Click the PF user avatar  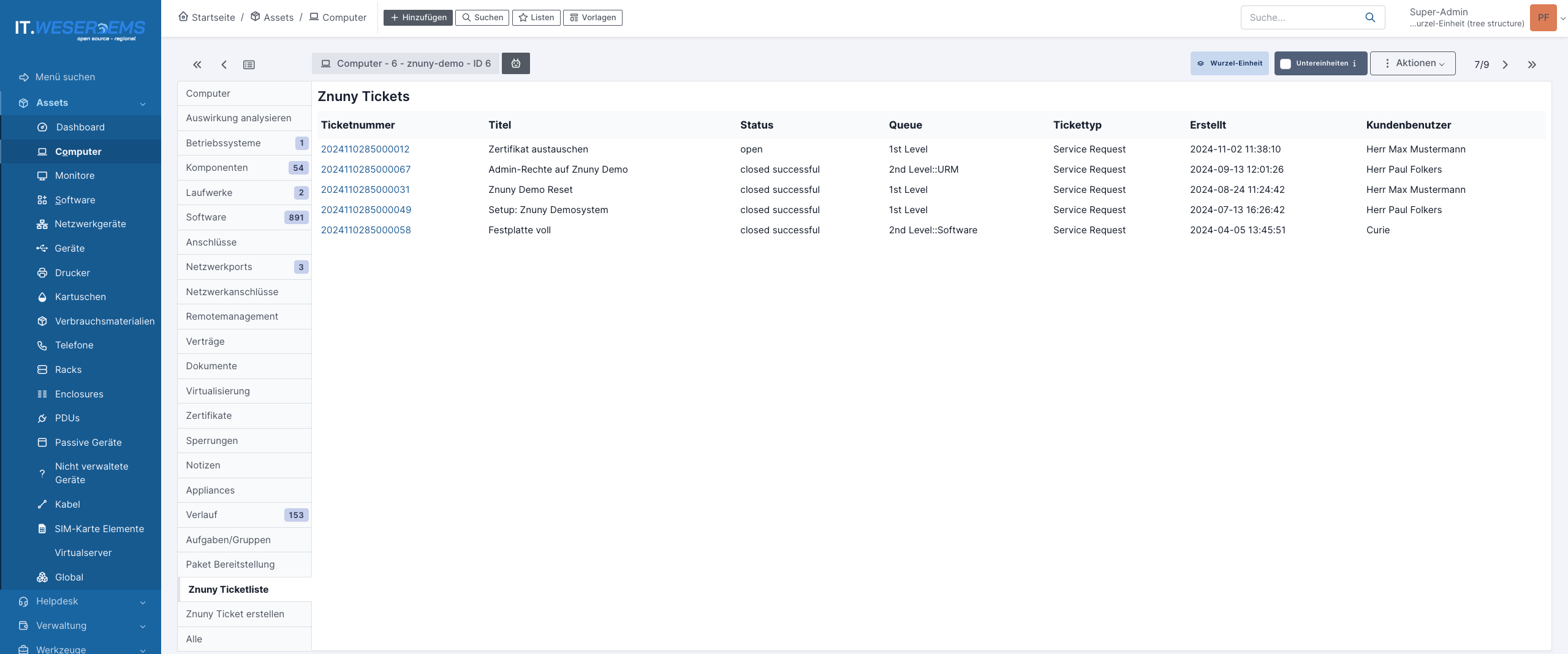[1543, 18]
